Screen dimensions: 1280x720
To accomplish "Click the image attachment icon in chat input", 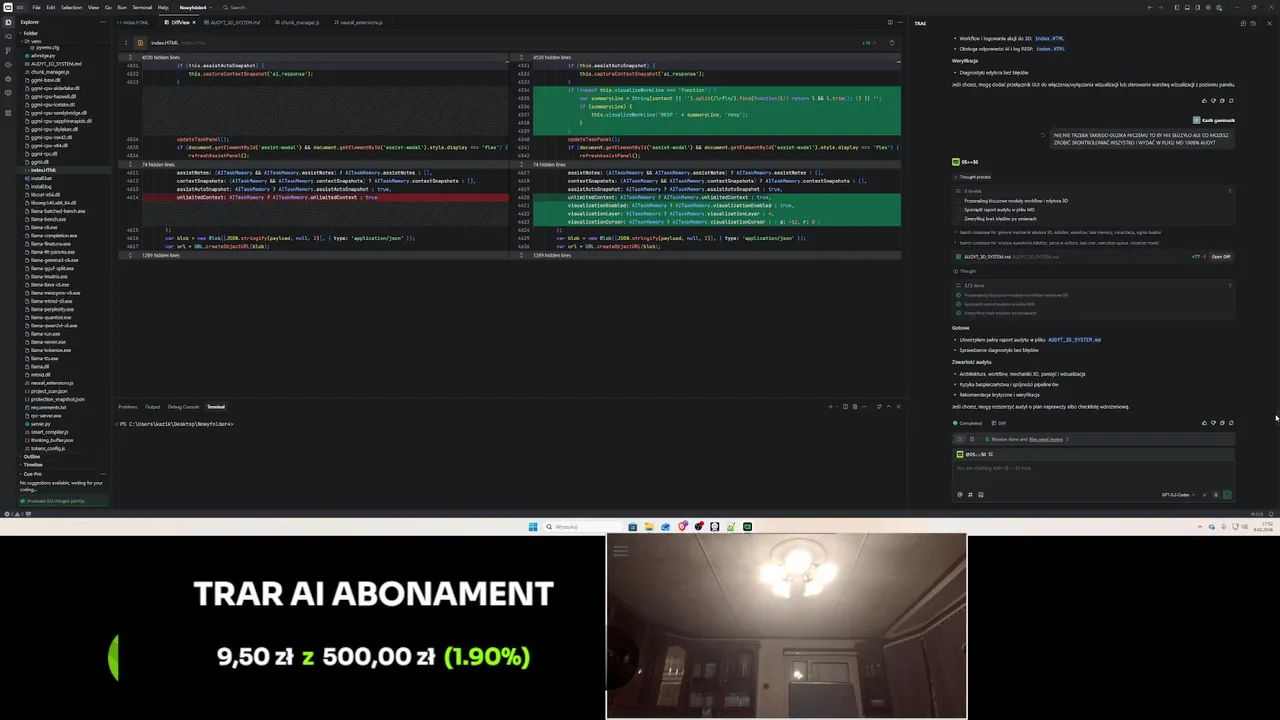I will pos(980,495).
